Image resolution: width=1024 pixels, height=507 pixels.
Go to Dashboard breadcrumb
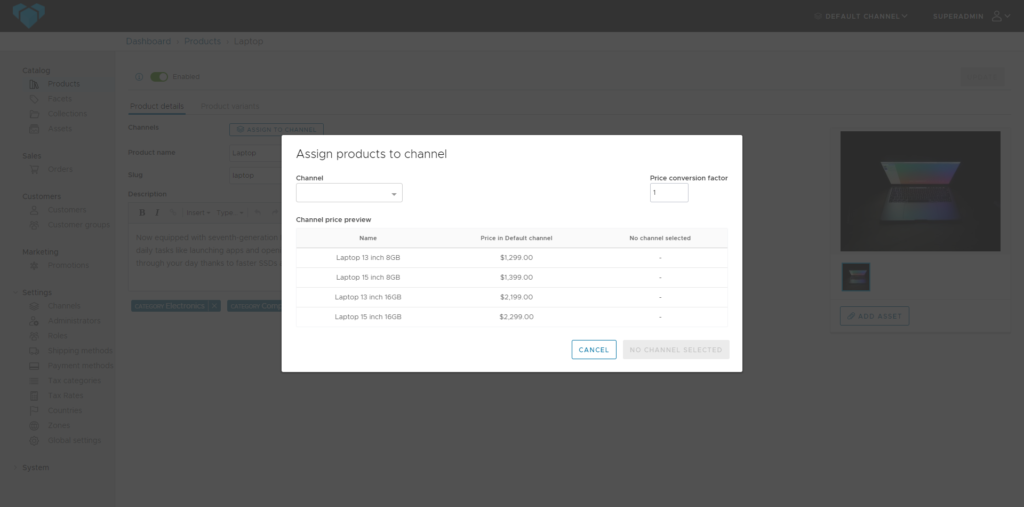[148, 41]
